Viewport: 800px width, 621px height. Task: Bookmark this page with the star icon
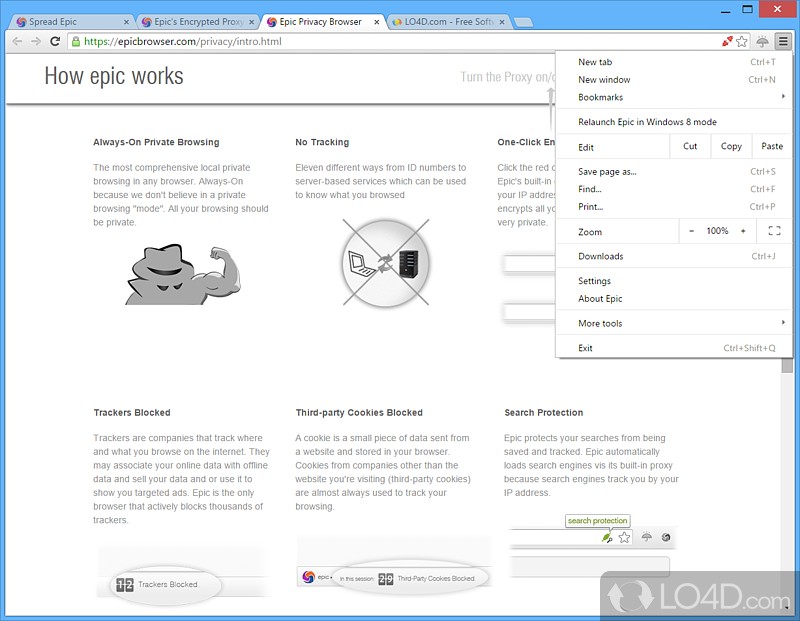(x=742, y=41)
